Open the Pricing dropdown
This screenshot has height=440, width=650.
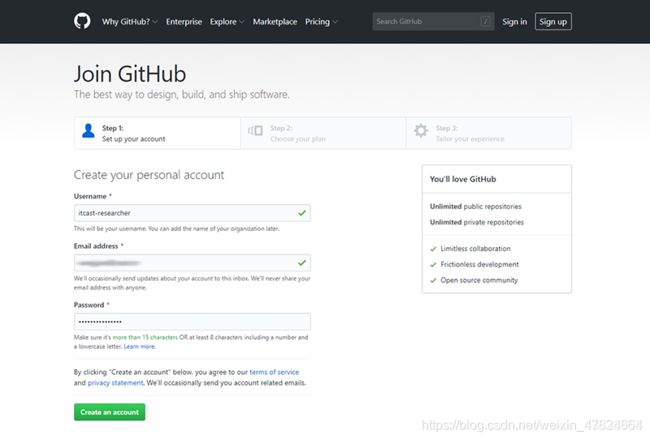coord(321,22)
